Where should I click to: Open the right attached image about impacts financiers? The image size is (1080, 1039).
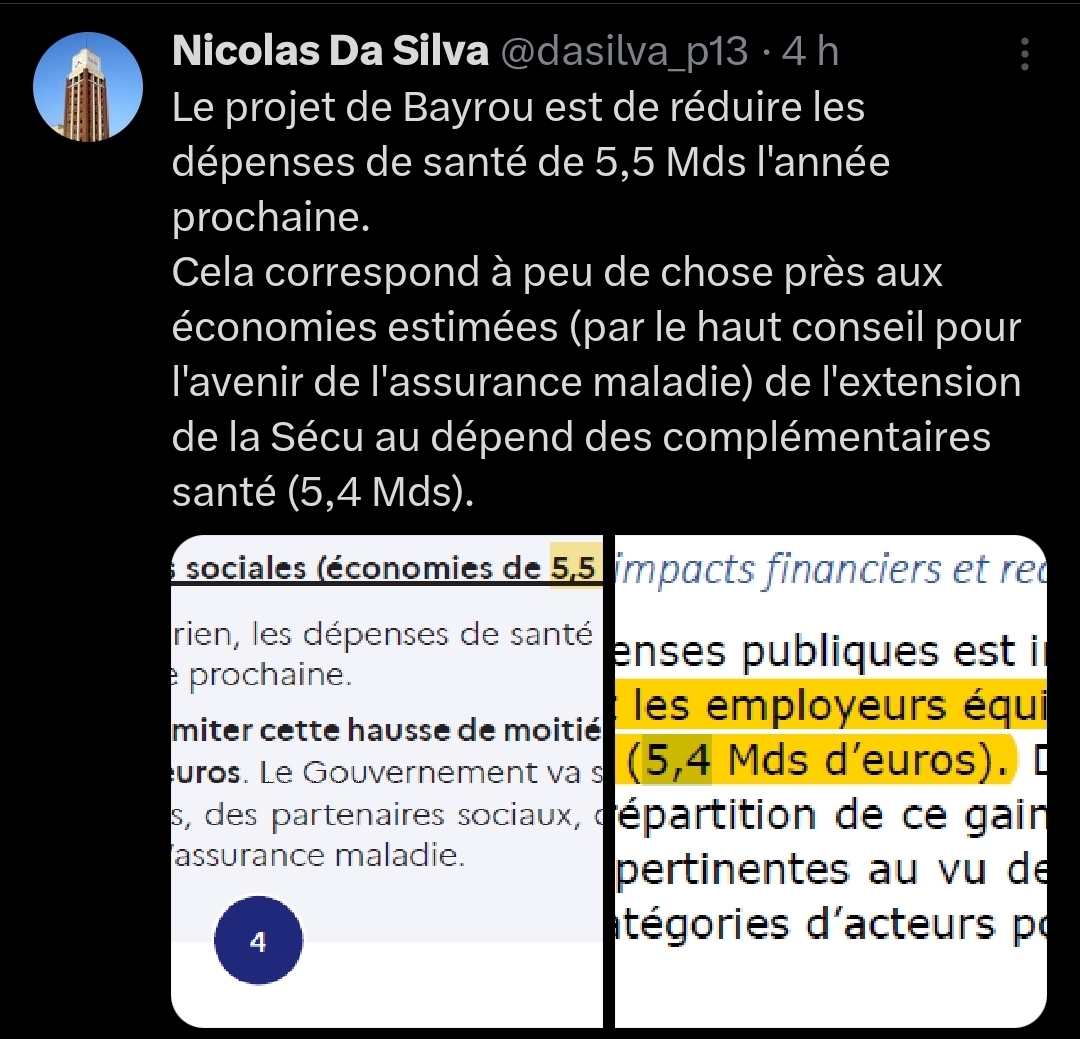pyautogui.click(x=830, y=781)
